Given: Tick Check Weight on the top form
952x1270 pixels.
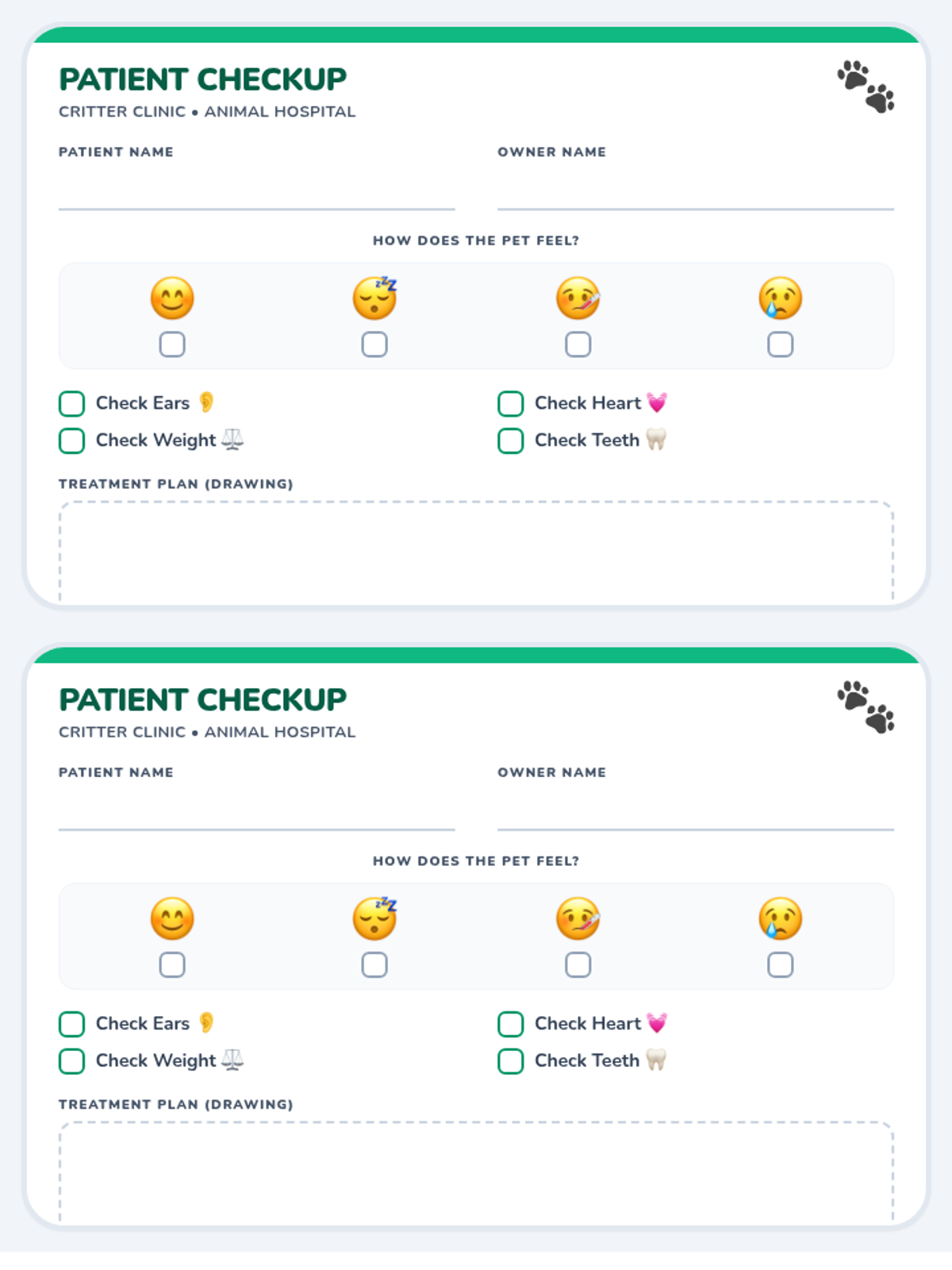Looking at the screenshot, I should click(x=72, y=441).
